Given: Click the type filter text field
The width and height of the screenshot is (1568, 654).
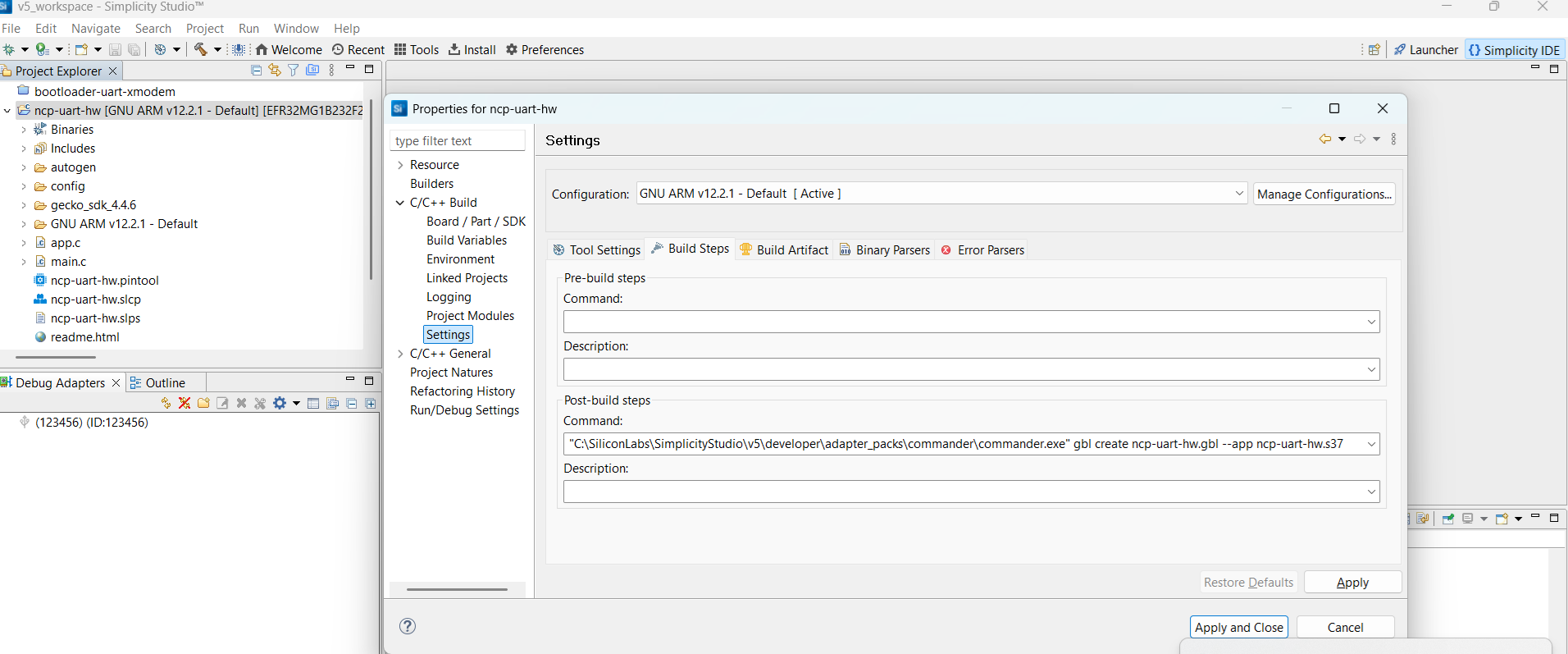Looking at the screenshot, I should (x=458, y=141).
